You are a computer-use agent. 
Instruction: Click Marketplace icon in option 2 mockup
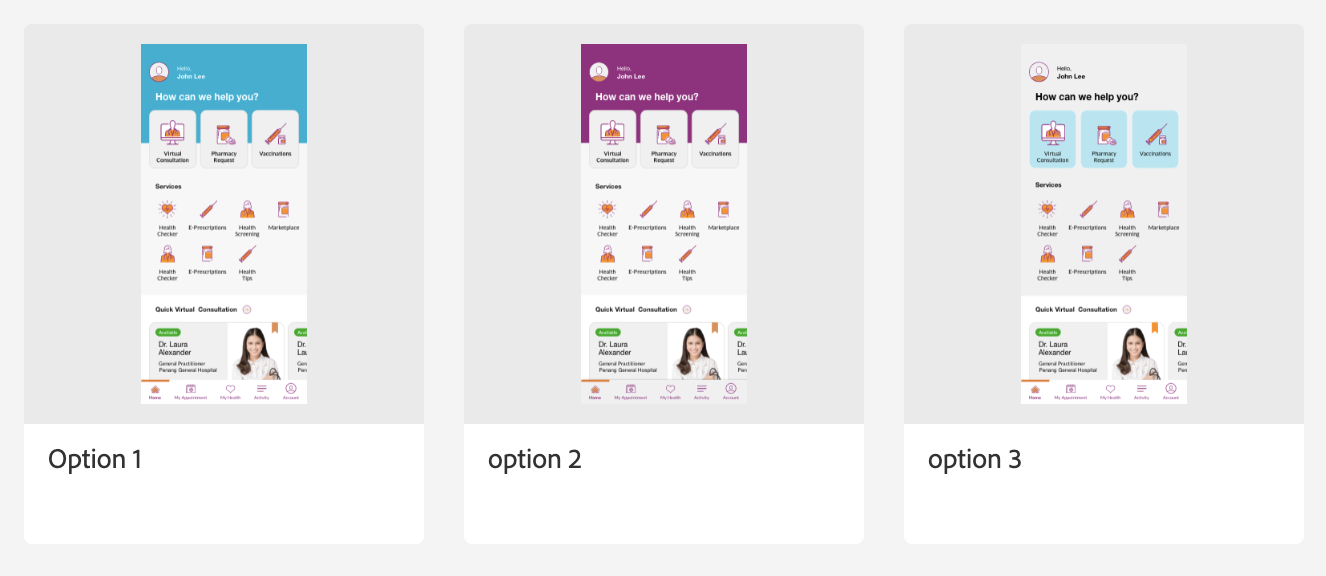coord(723,210)
